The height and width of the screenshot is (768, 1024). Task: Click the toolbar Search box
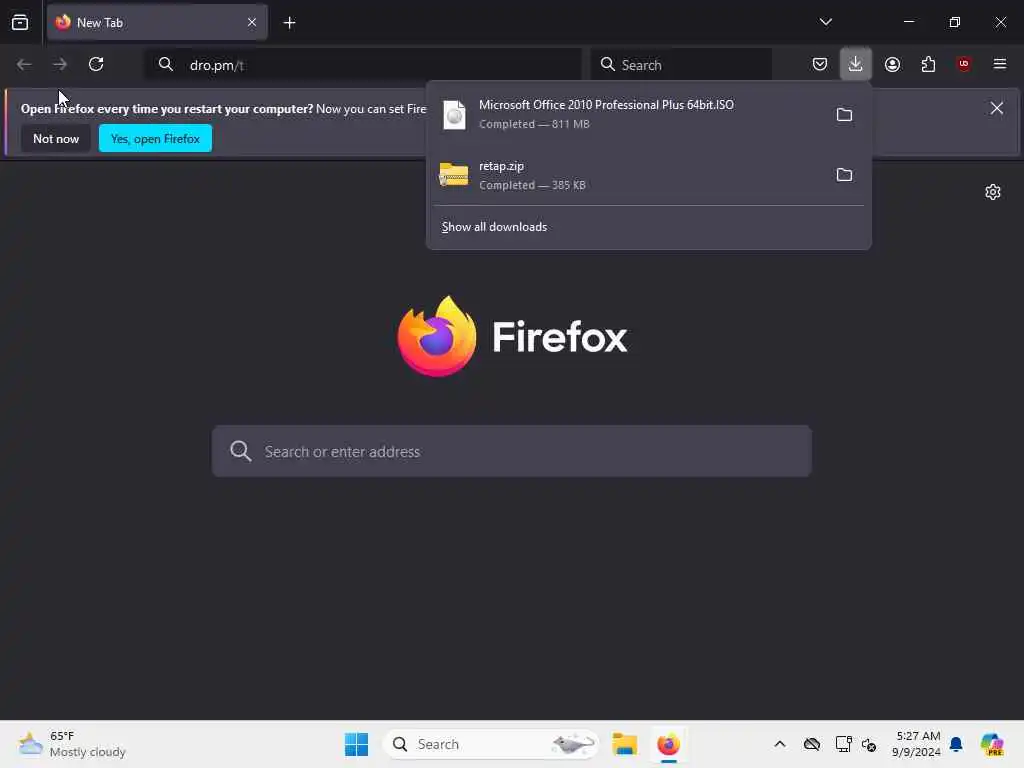tap(681, 65)
